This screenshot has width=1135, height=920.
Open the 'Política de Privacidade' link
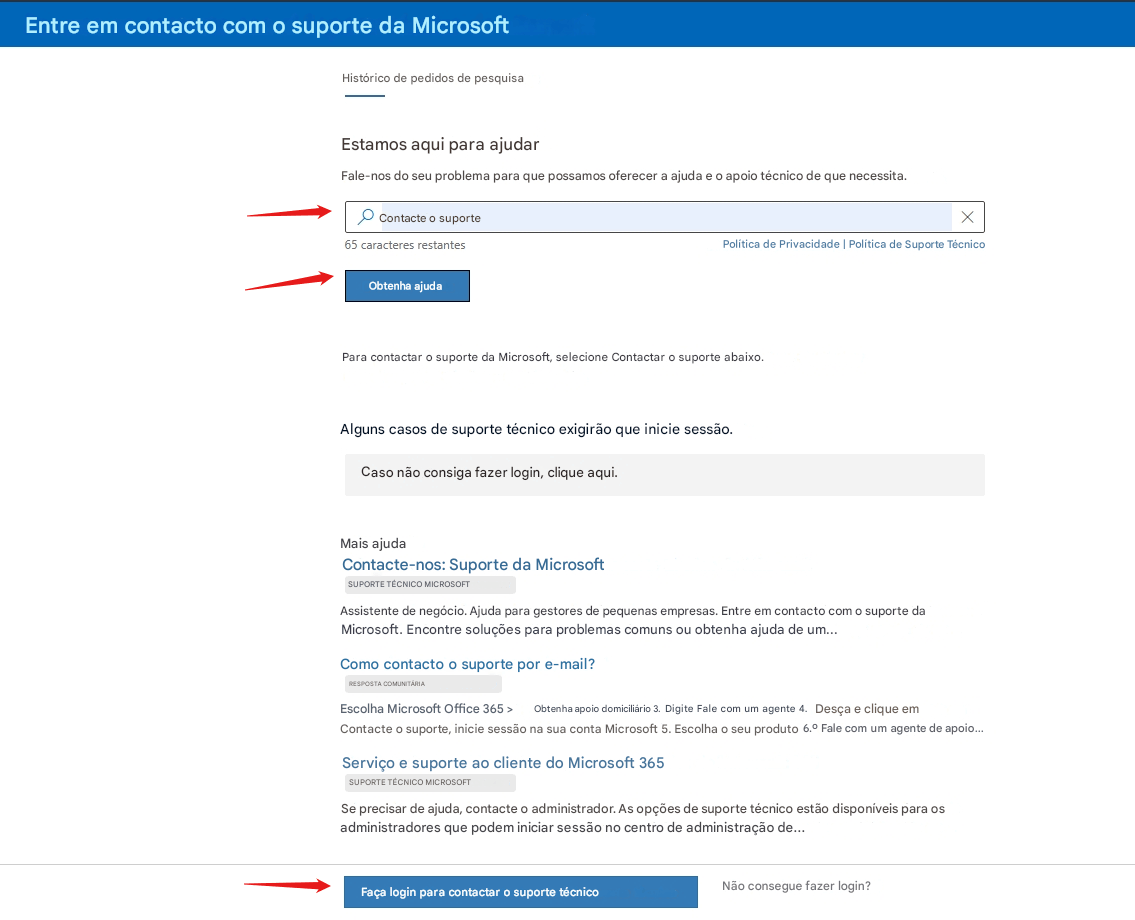(x=781, y=244)
